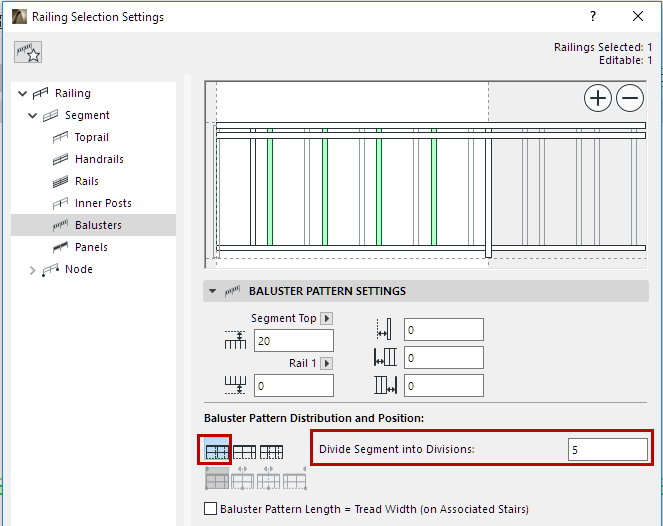Click the bottom offset field below Rail 1
Screen dimensions: 663x526
click(294, 386)
